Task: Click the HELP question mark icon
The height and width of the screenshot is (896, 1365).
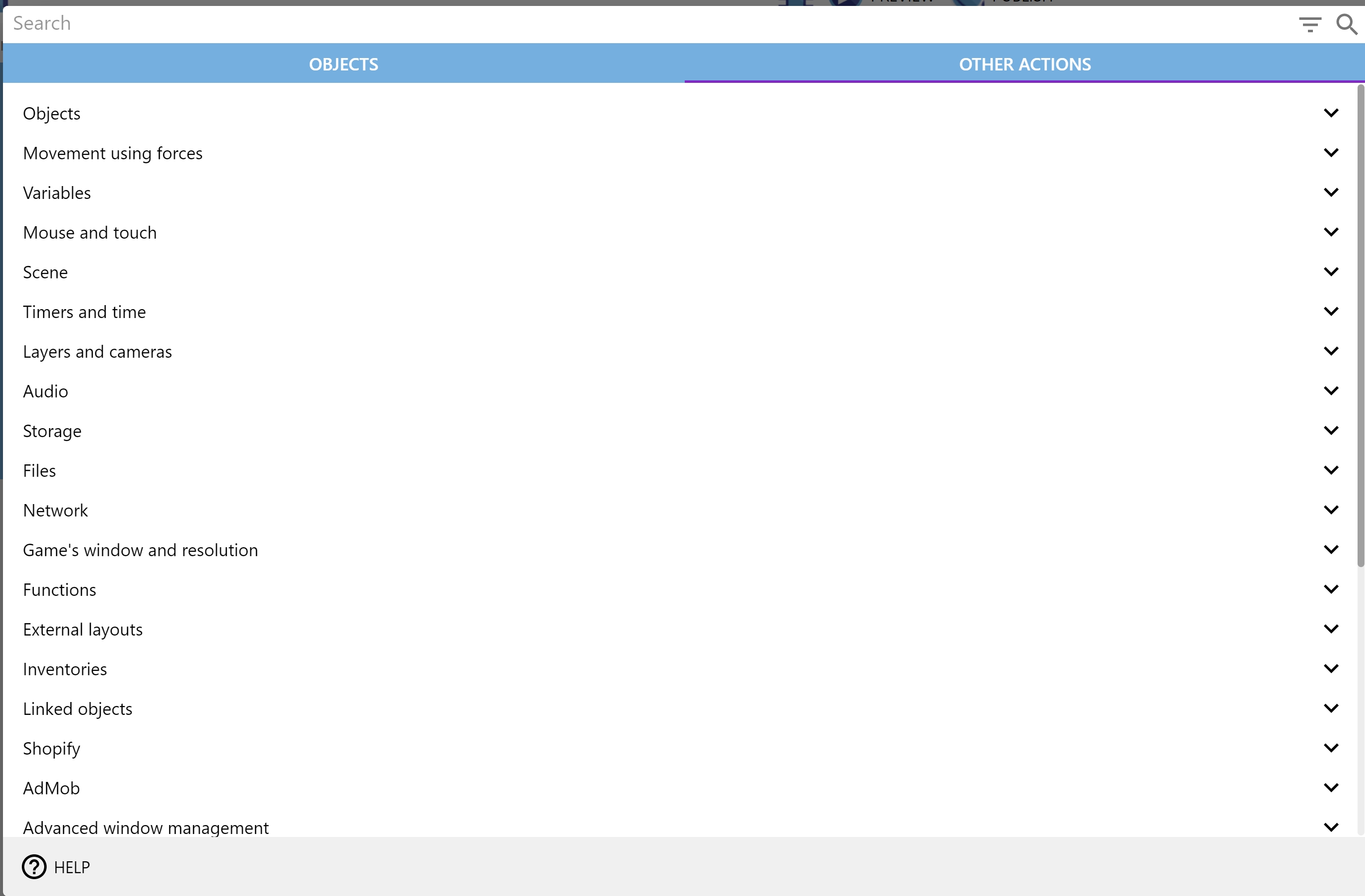Action: pos(33,867)
